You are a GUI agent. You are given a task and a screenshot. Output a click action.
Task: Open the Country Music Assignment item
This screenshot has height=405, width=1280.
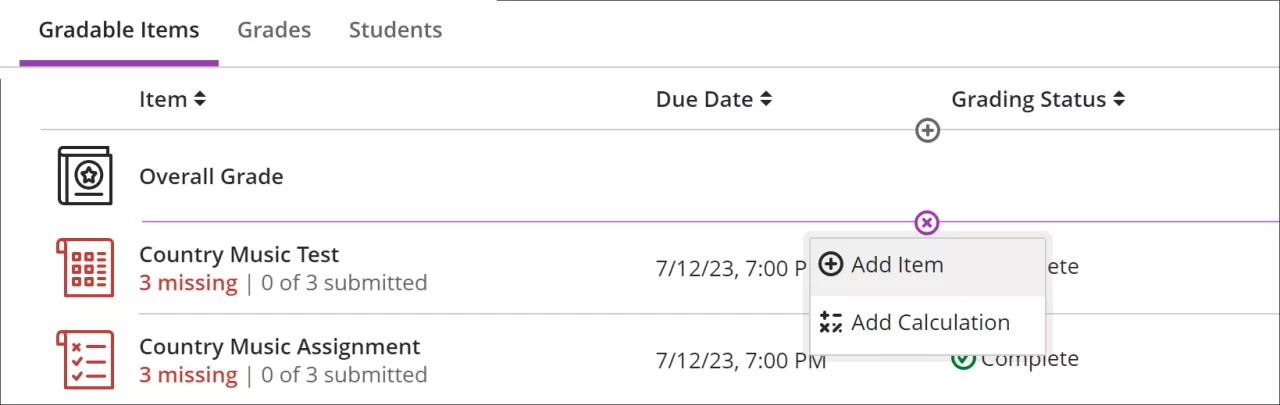279,346
